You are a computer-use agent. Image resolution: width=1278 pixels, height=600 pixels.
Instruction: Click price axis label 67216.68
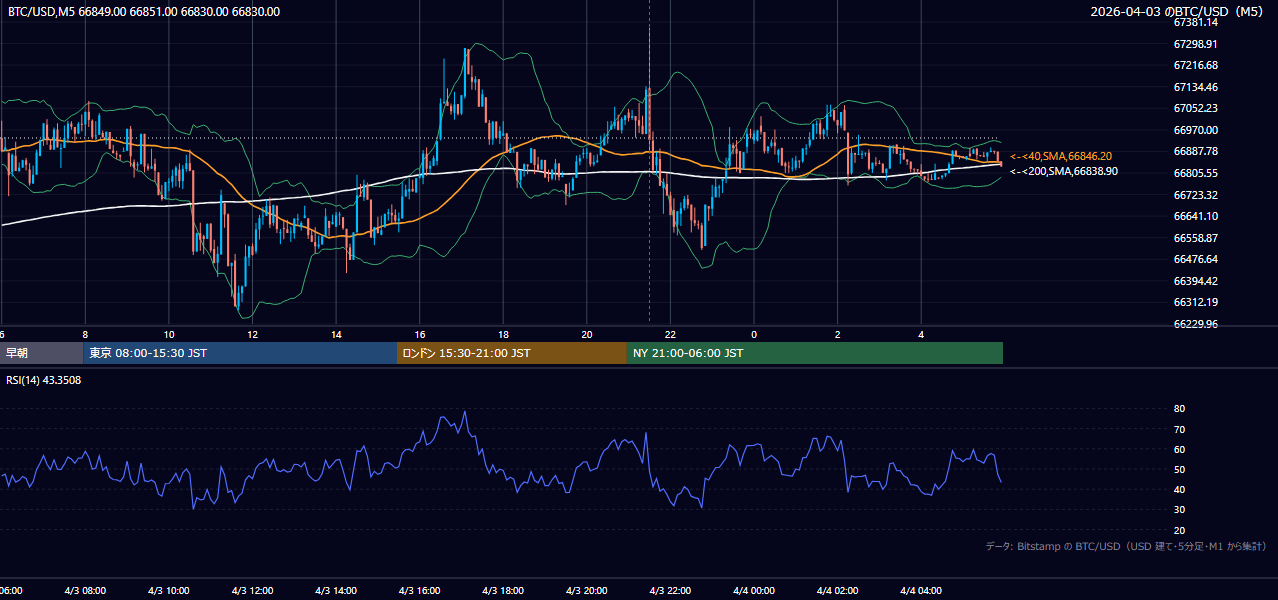pos(1195,65)
